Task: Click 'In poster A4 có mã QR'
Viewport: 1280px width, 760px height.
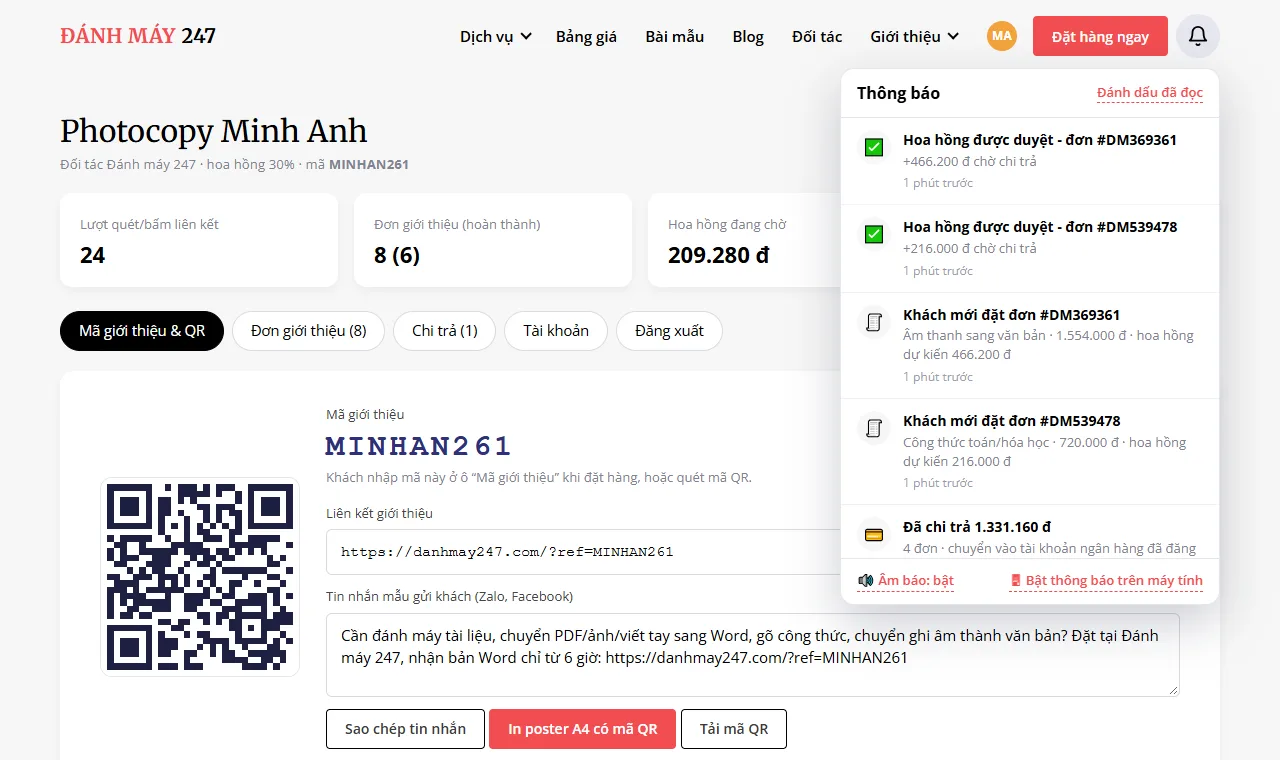Action: click(x=582, y=729)
